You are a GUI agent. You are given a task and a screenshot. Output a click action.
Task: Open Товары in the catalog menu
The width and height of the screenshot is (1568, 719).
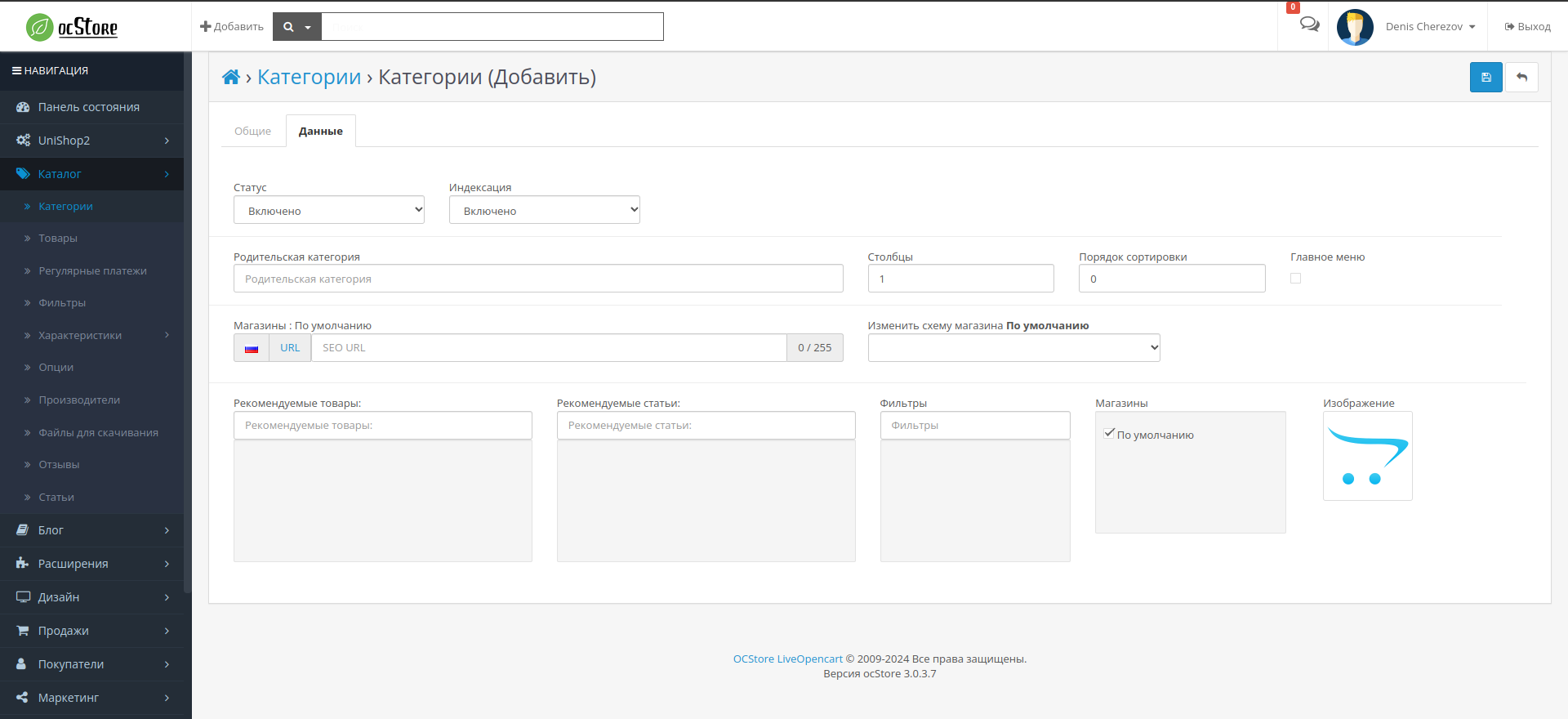(58, 239)
